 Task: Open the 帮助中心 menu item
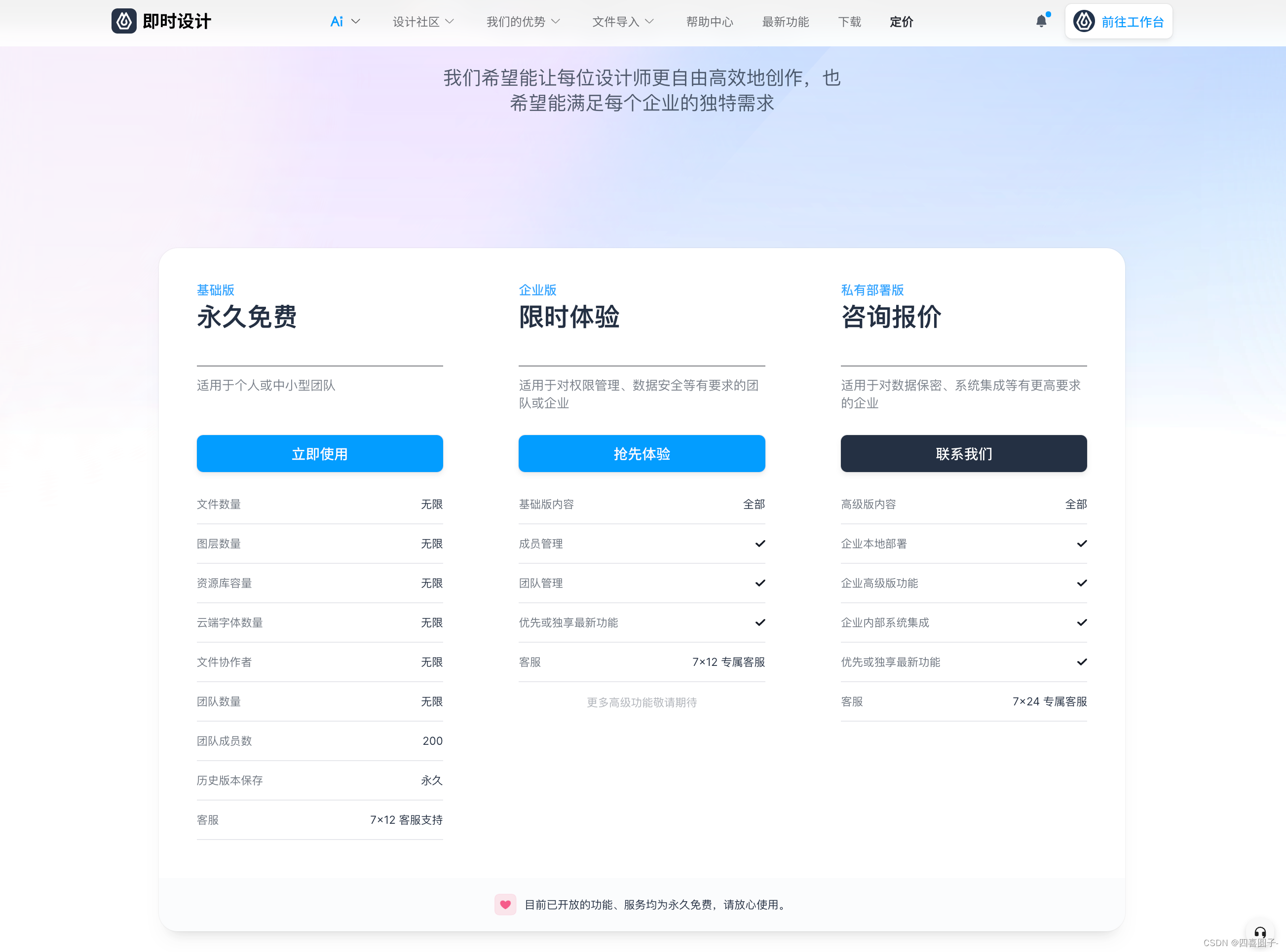tap(710, 22)
